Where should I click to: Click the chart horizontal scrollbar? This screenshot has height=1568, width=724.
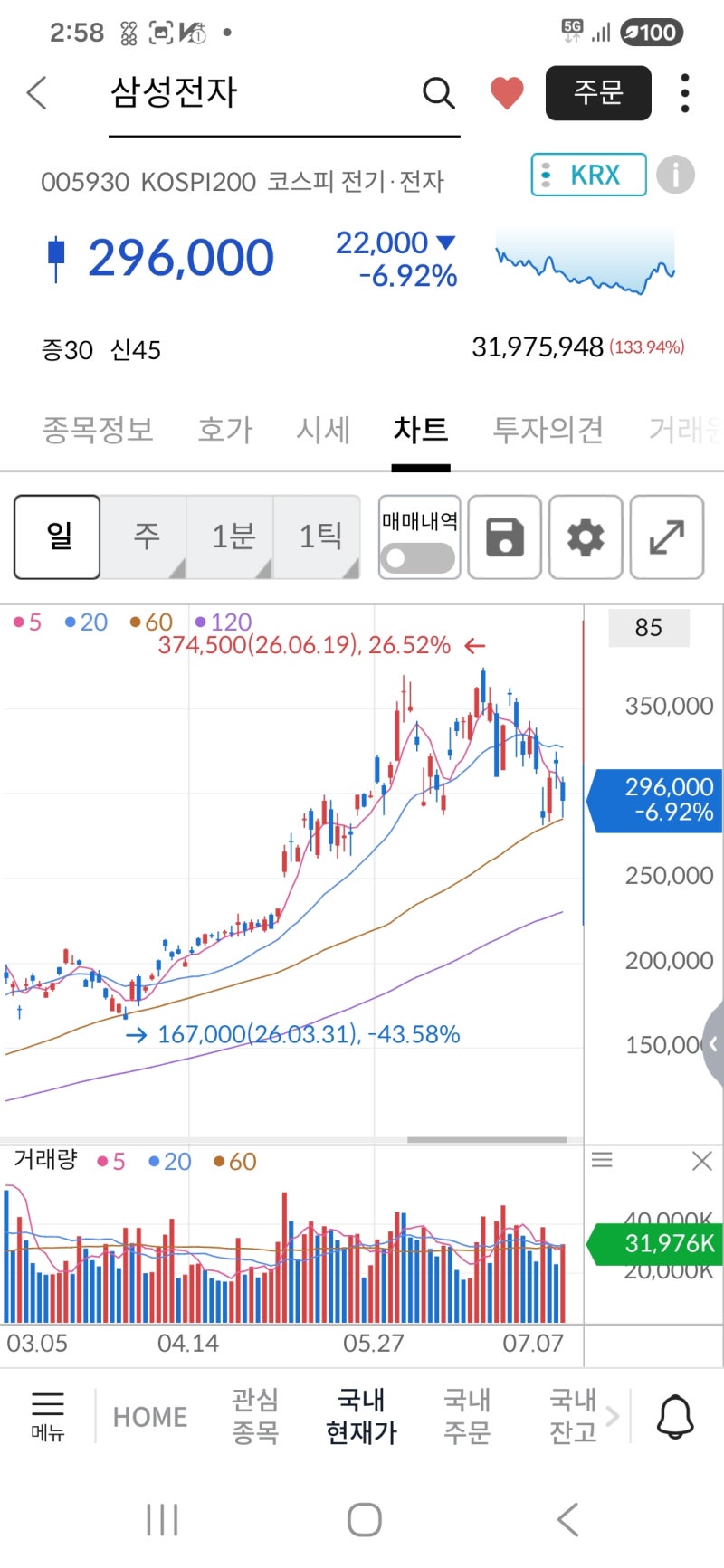487,1140
